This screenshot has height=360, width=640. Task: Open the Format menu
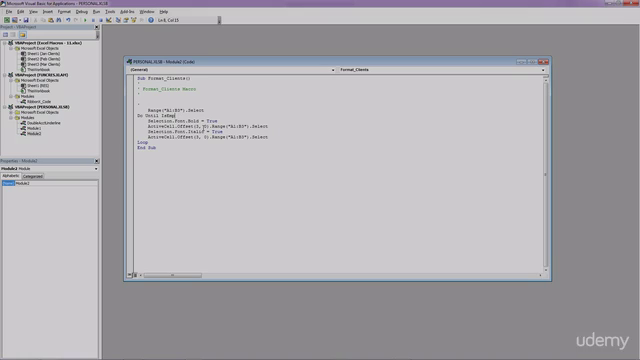pyautogui.click(x=64, y=12)
